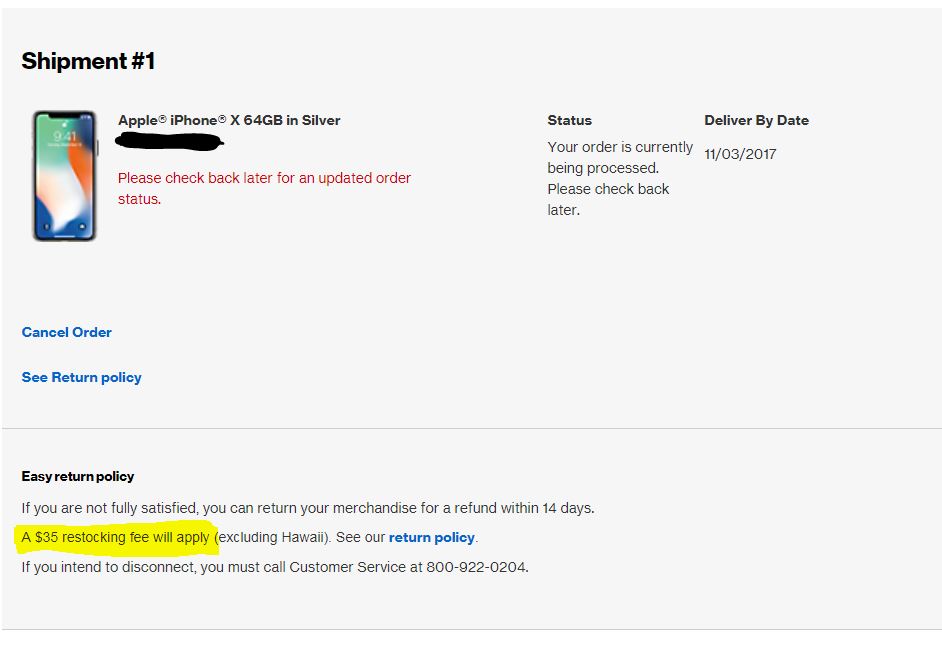
Task: Click the order being processed status text
Action: (x=620, y=157)
